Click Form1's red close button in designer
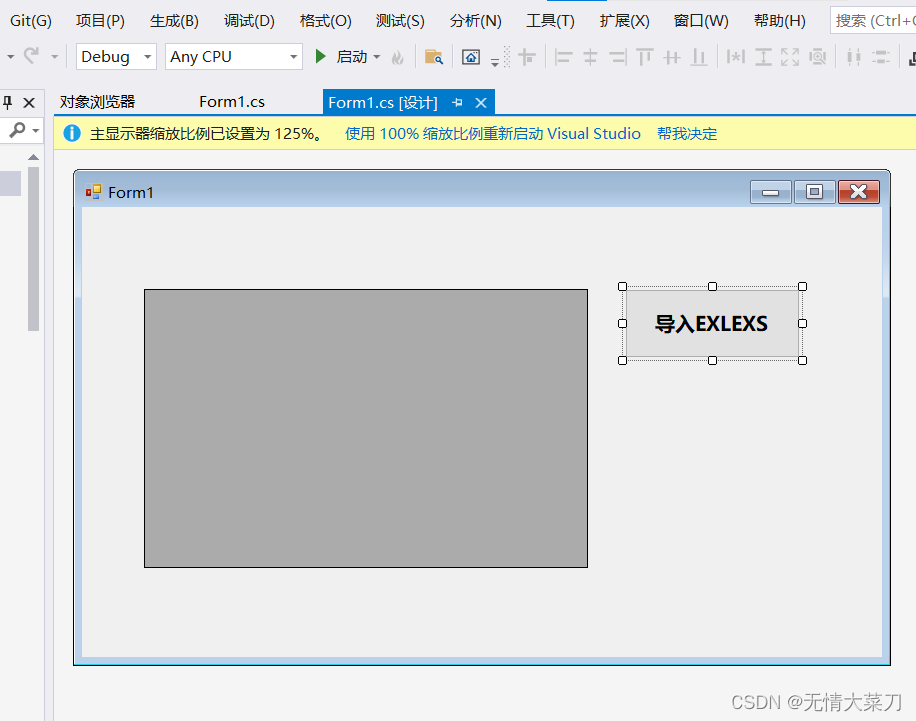The width and height of the screenshot is (916, 721). 859,192
